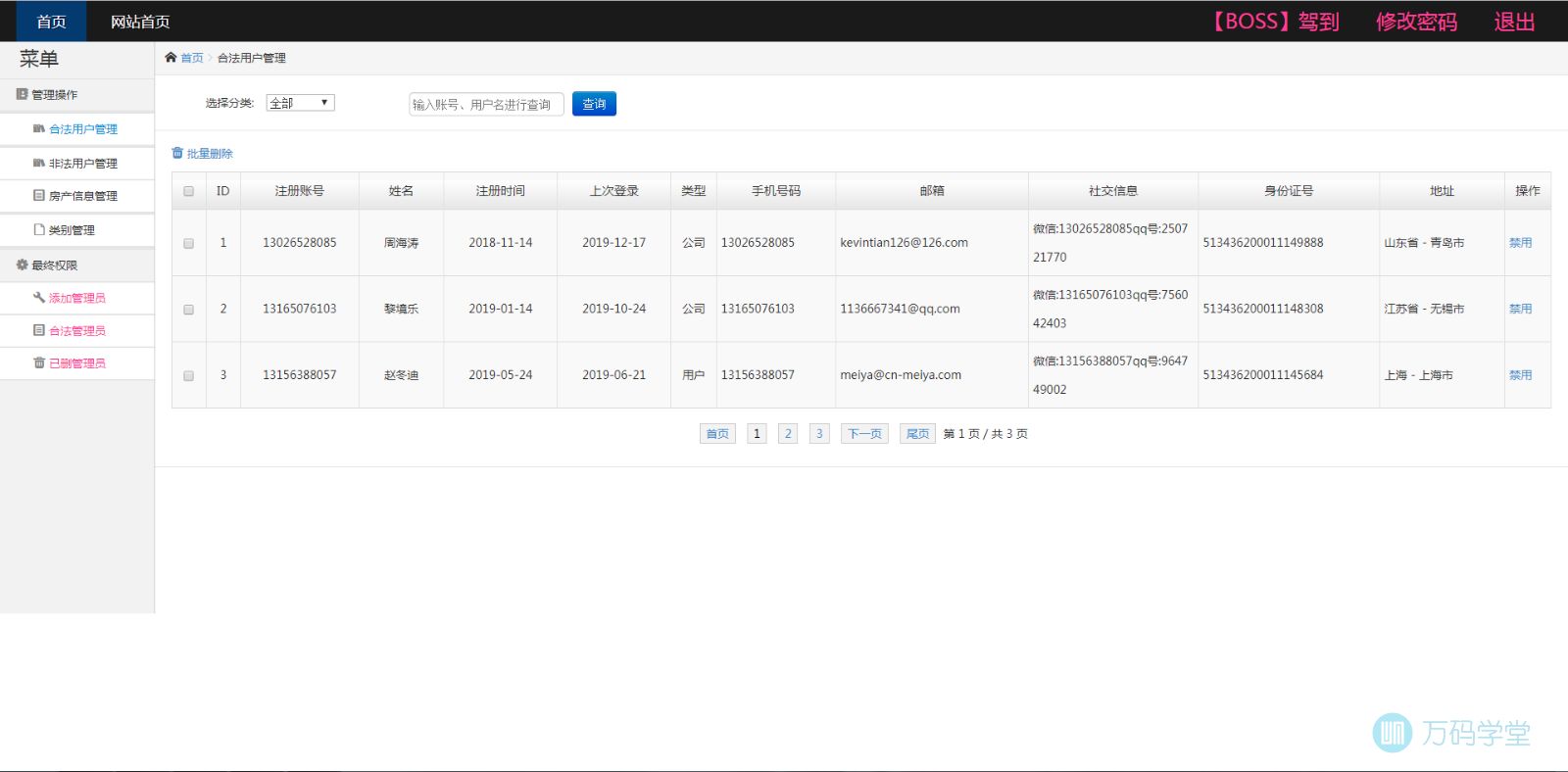Image resolution: width=1568 pixels, height=772 pixels.
Task: Click 禁用 for account 13026528085
Action: pos(1520,243)
